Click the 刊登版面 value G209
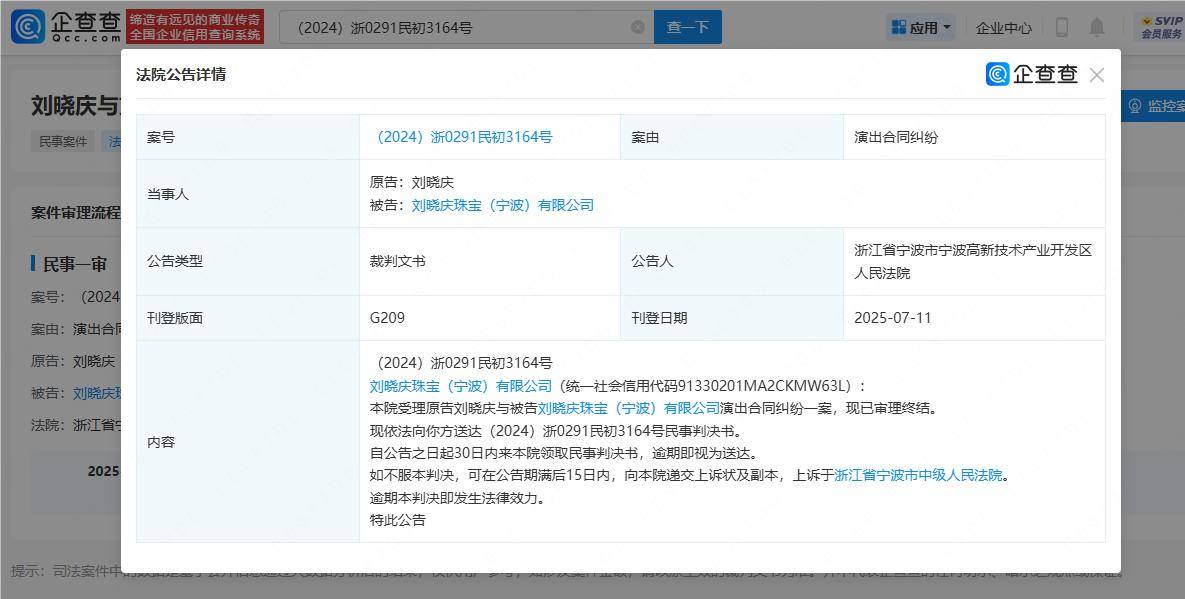 pyautogui.click(x=387, y=318)
